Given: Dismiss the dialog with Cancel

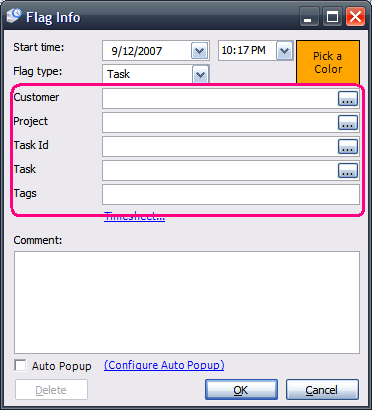Looking at the screenshot, I should coord(322,390).
